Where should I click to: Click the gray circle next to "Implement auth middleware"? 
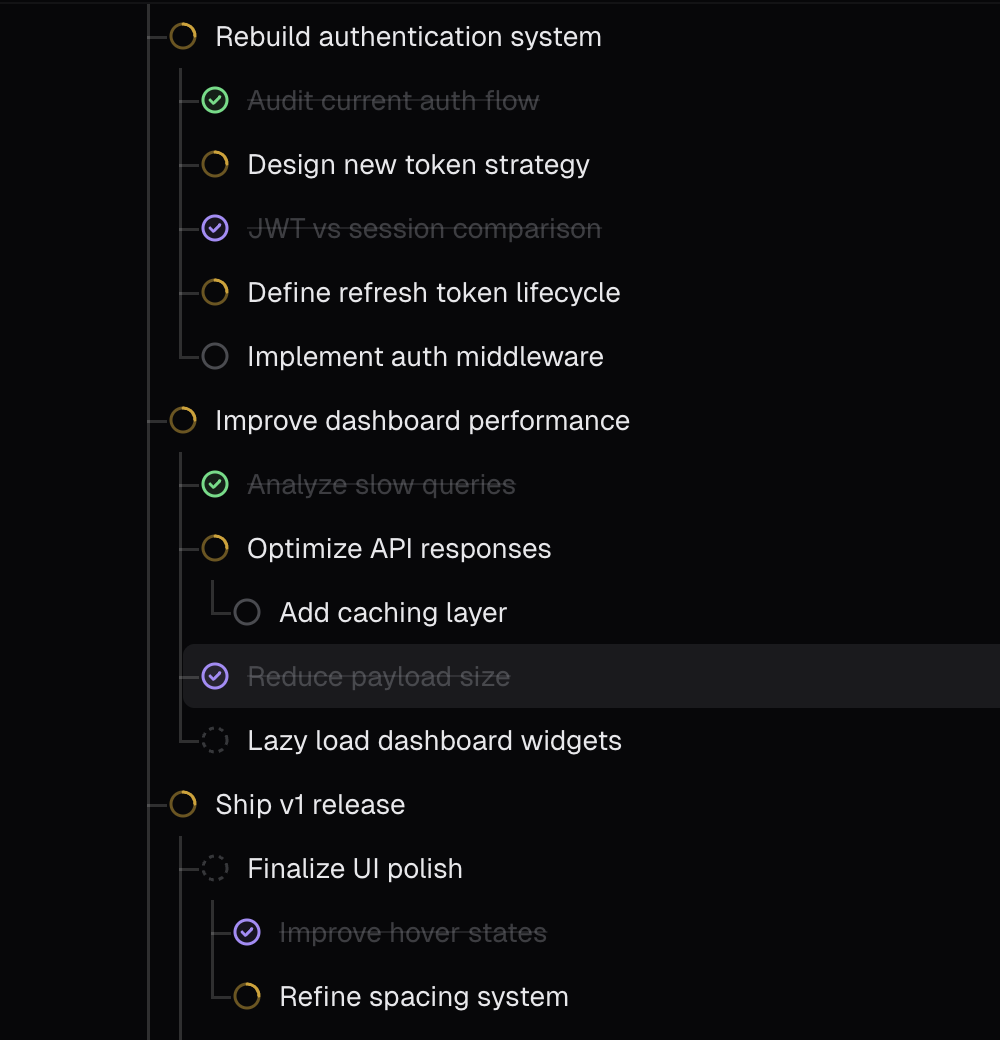point(214,356)
